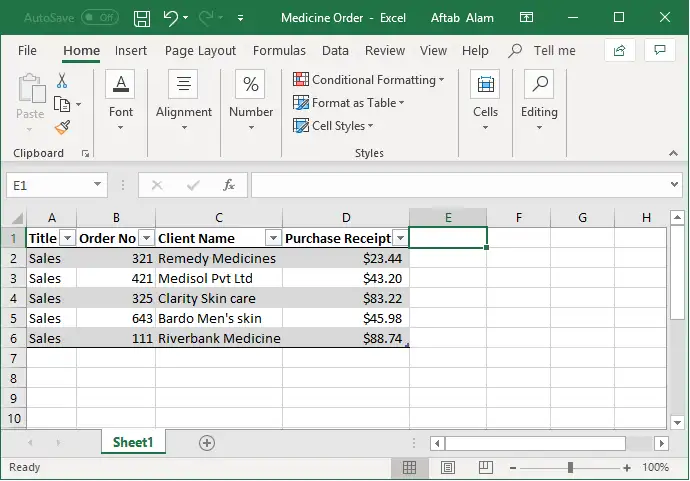Click the Ribbon Display Options icon
The height and width of the screenshot is (481, 690).
coord(526,18)
